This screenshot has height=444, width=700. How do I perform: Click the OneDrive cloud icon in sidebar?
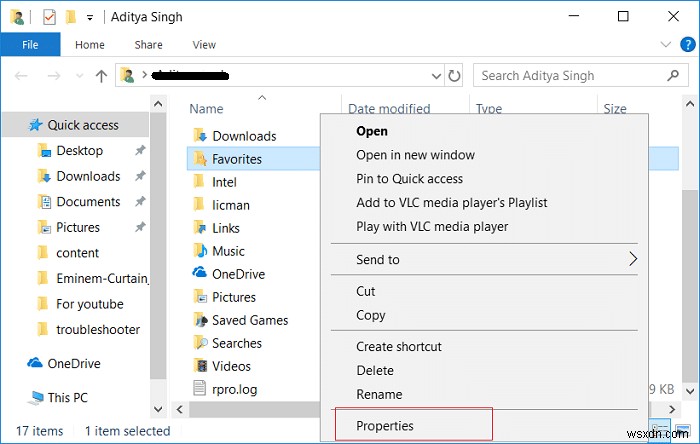(x=36, y=364)
